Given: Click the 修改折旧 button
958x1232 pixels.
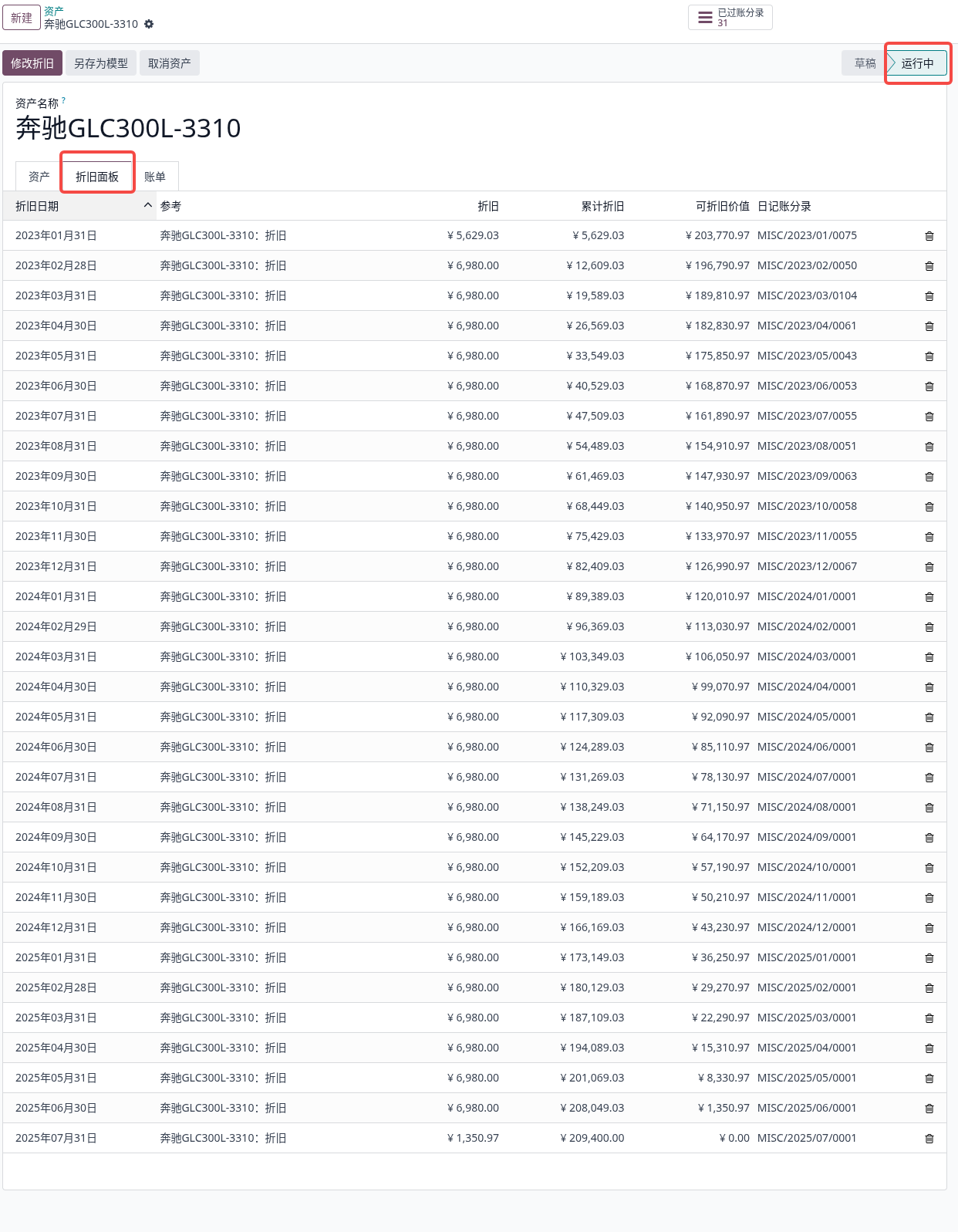Looking at the screenshot, I should tap(32, 63).
